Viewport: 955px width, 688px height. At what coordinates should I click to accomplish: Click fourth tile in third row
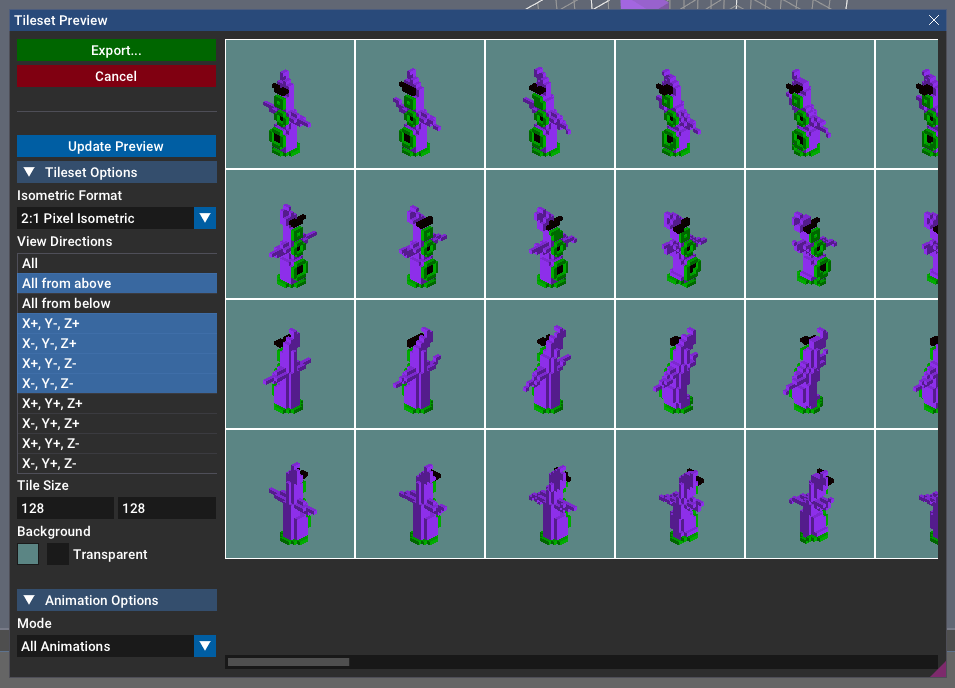click(680, 364)
